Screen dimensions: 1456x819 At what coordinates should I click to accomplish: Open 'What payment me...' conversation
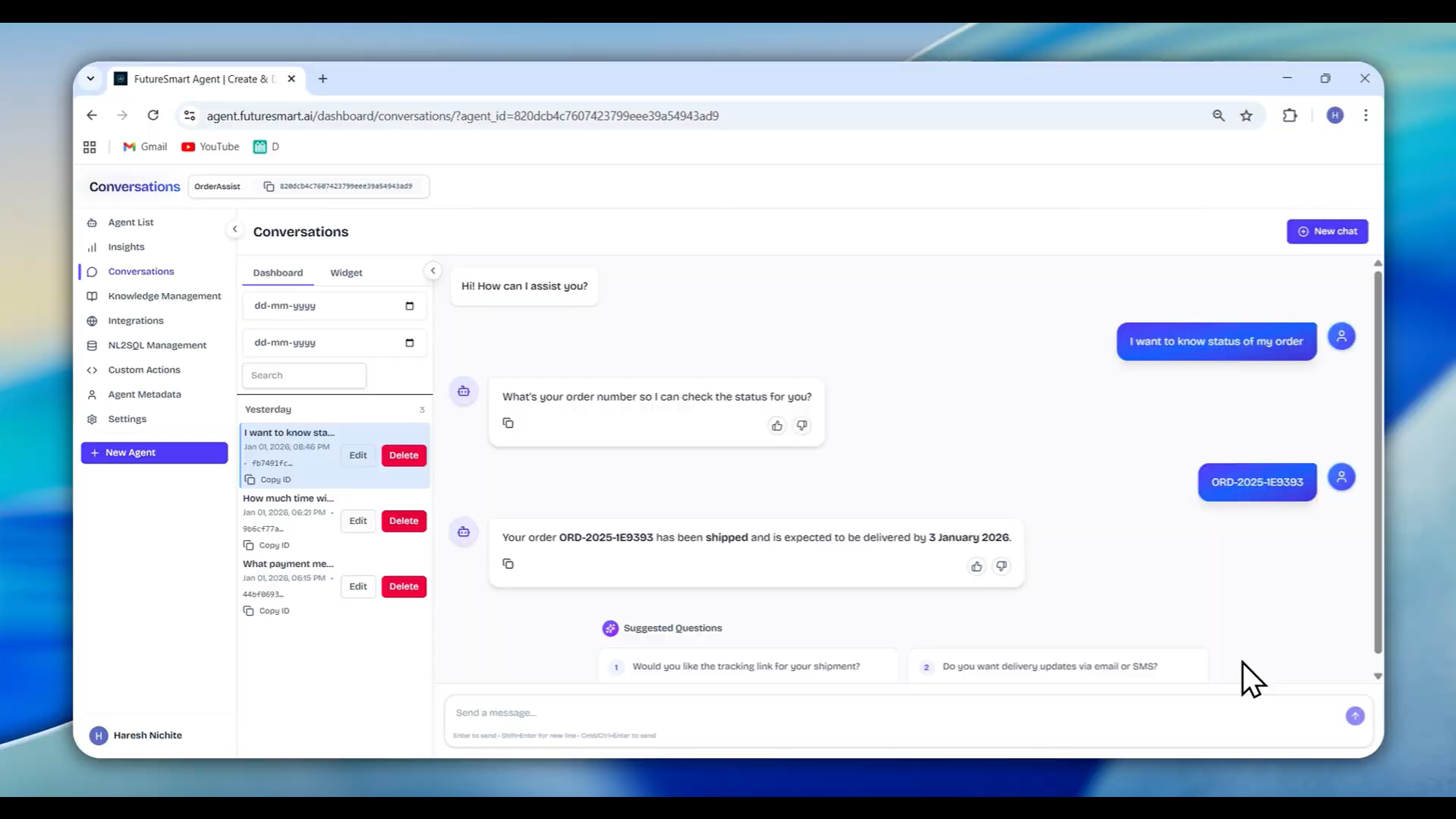(x=288, y=564)
